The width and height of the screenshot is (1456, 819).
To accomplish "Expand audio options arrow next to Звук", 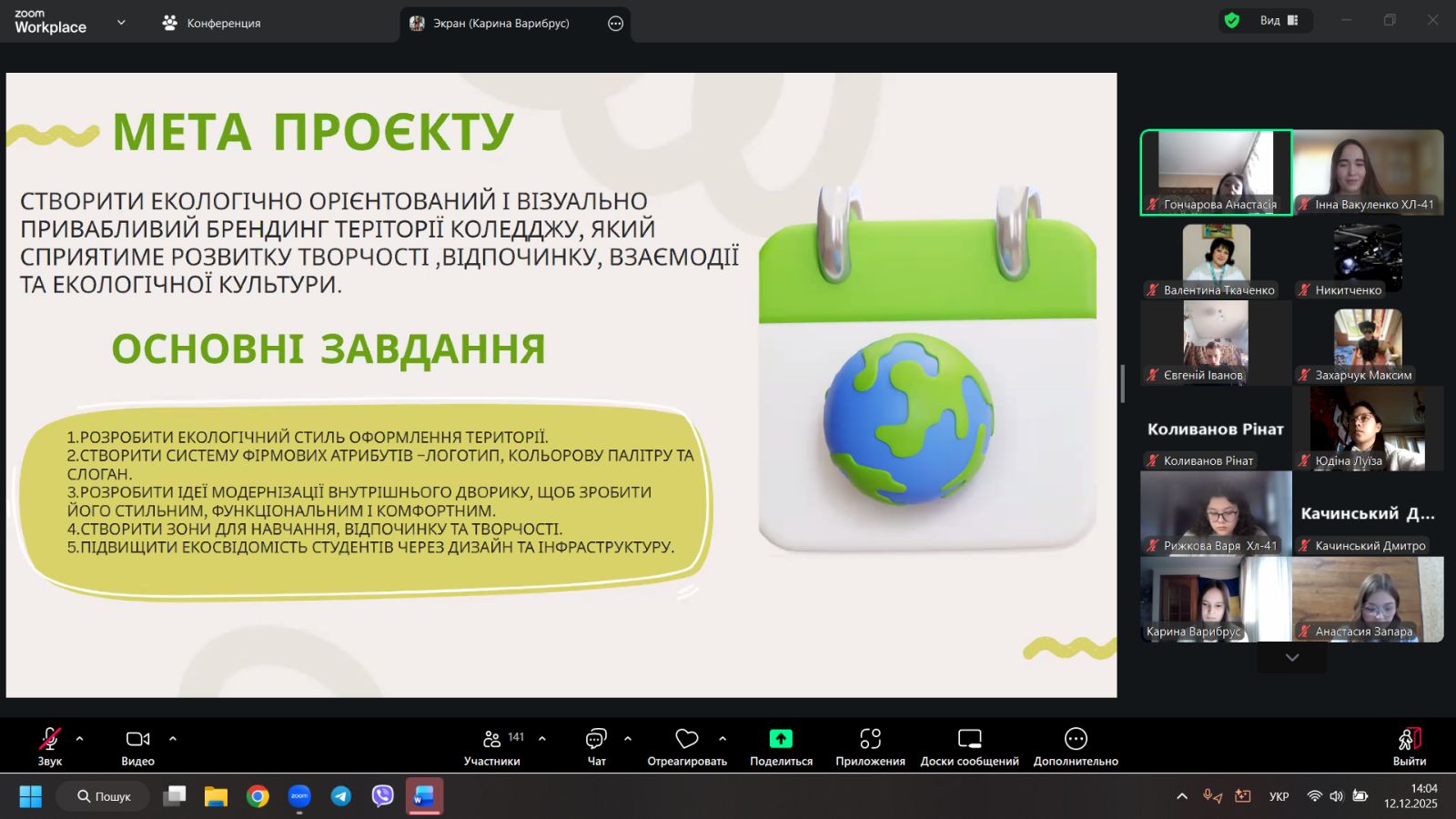I will tap(80, 739).
